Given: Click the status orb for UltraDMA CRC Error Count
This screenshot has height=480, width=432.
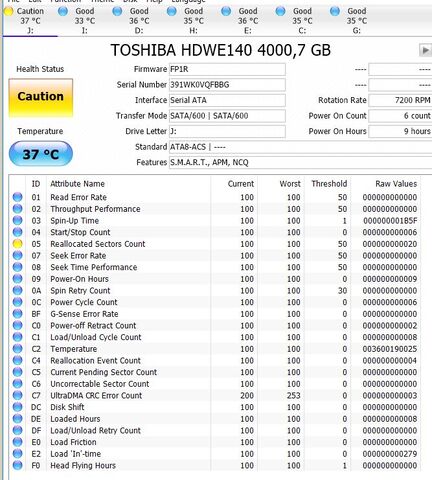Looking at the screenshot, I should 17,395.
